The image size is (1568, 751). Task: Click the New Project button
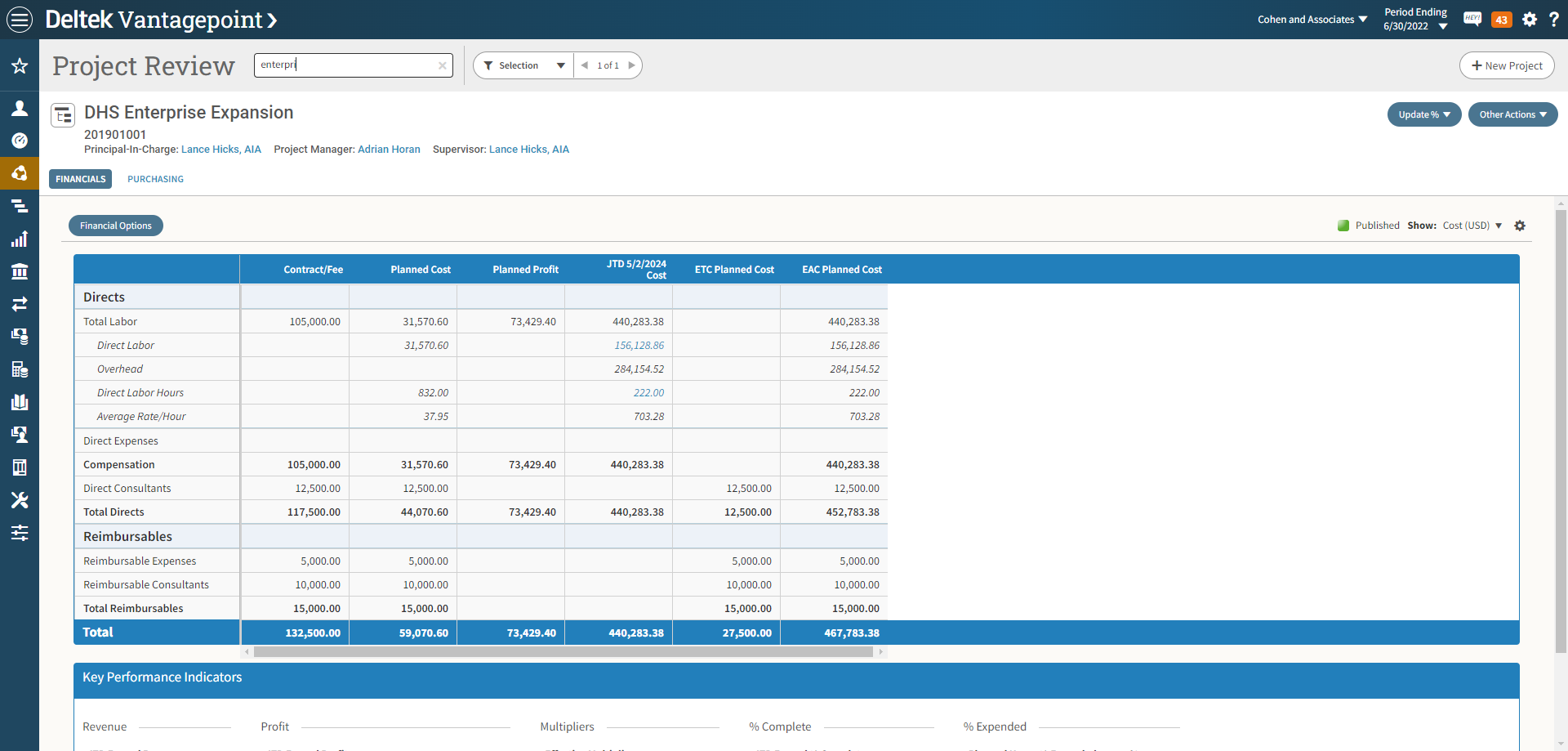1507,65
